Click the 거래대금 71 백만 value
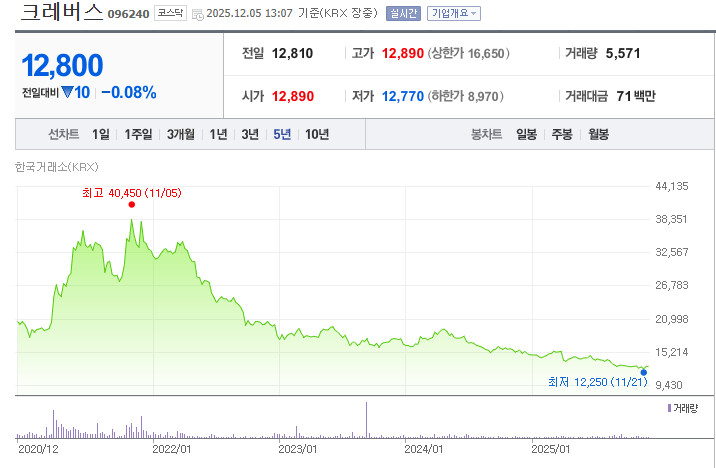Screen dimensions: 716x468 tap(636, 96)
